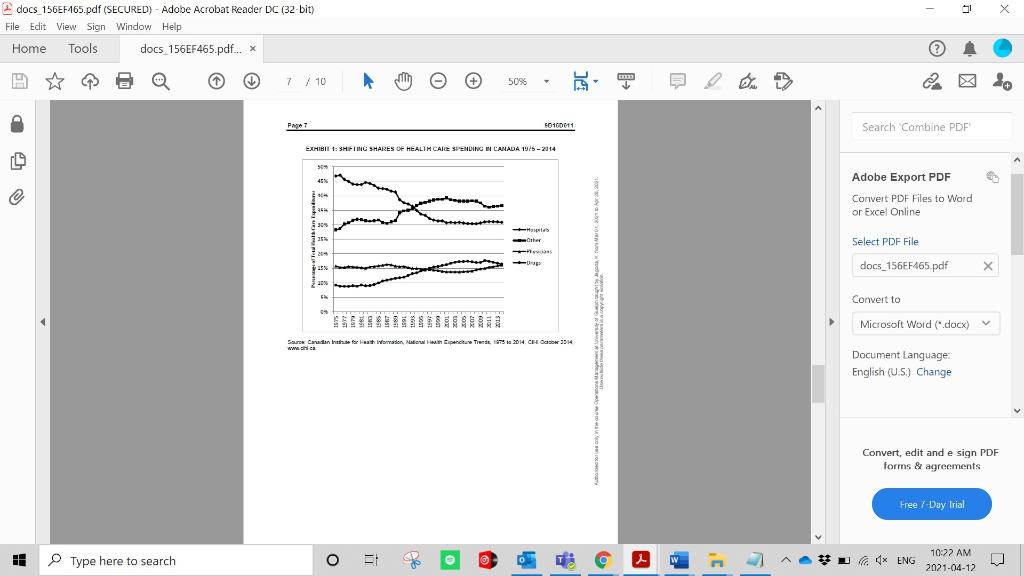Image resolution: width=1024 pixels, height=576 pixels.
Task: Collapse the right tools pane arrow
Action: (x=831, y=322)
